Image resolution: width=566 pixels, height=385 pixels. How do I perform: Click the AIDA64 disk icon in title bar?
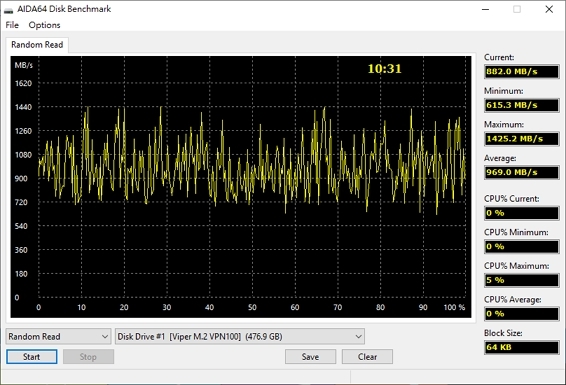tap(8, 10)
